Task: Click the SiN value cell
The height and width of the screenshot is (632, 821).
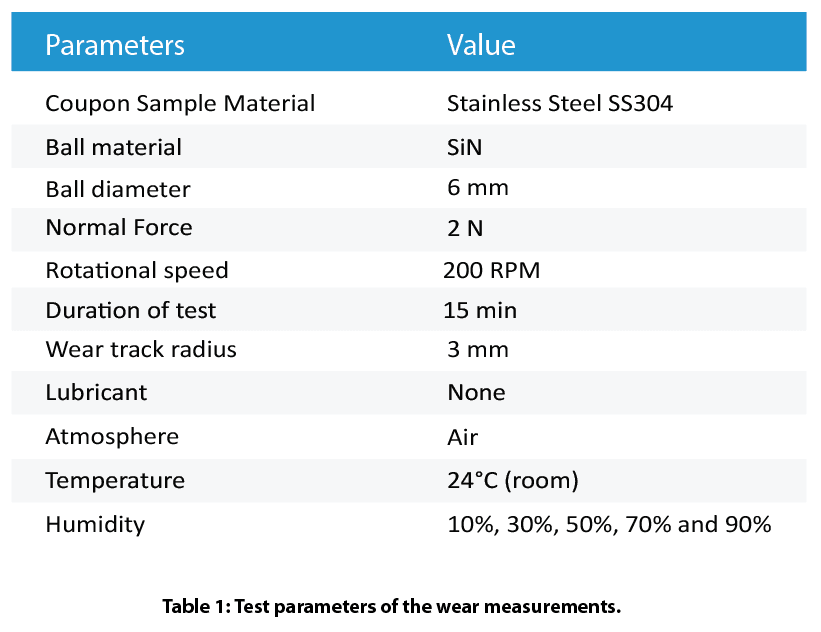Action: [x=464, y=147]
